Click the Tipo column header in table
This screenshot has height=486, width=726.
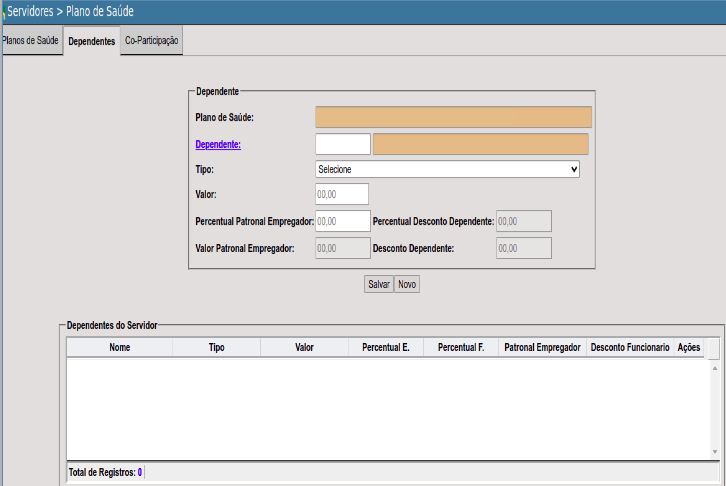click(216, 347)
